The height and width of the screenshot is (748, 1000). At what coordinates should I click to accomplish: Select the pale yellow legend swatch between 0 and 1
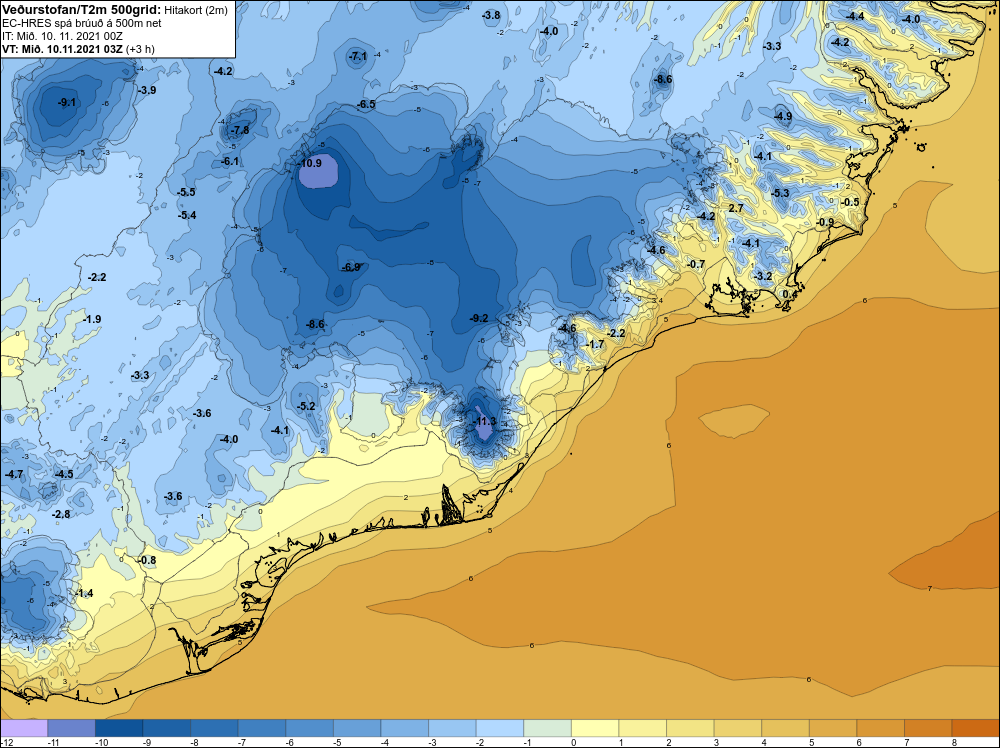(595, 728)
